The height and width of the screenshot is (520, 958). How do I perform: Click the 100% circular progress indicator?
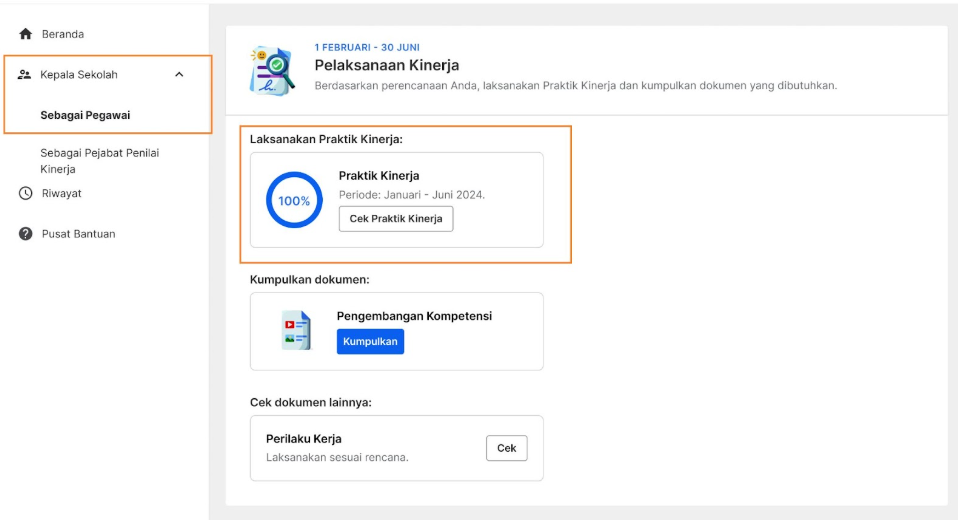tap(294, 200)
